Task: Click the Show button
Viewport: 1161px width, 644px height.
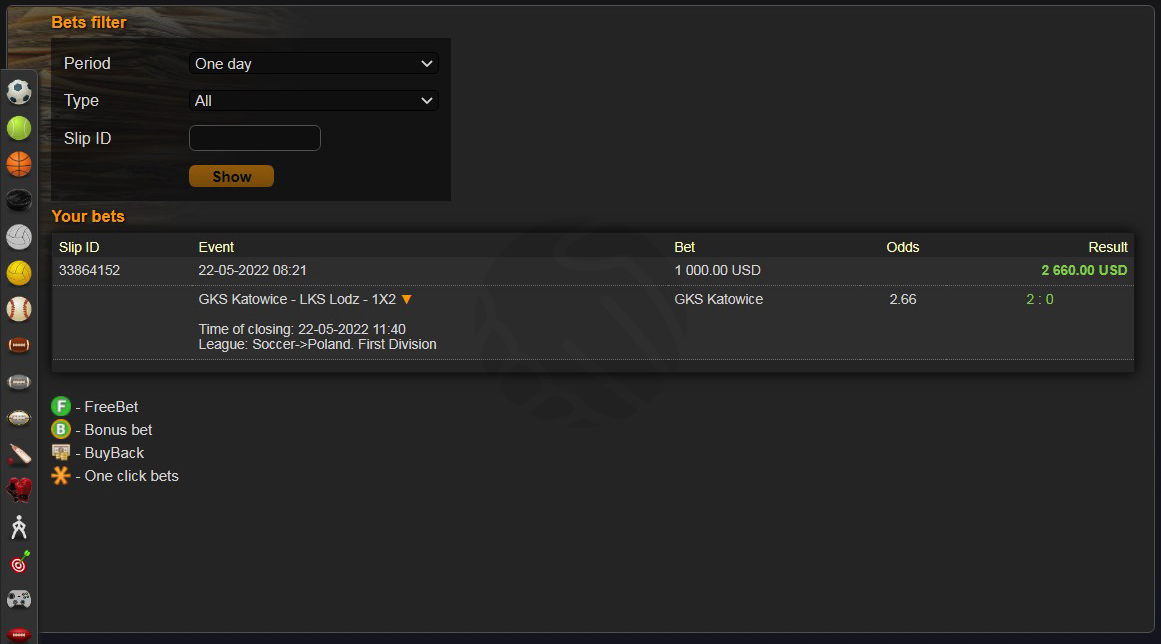Action: click(231, 176)
